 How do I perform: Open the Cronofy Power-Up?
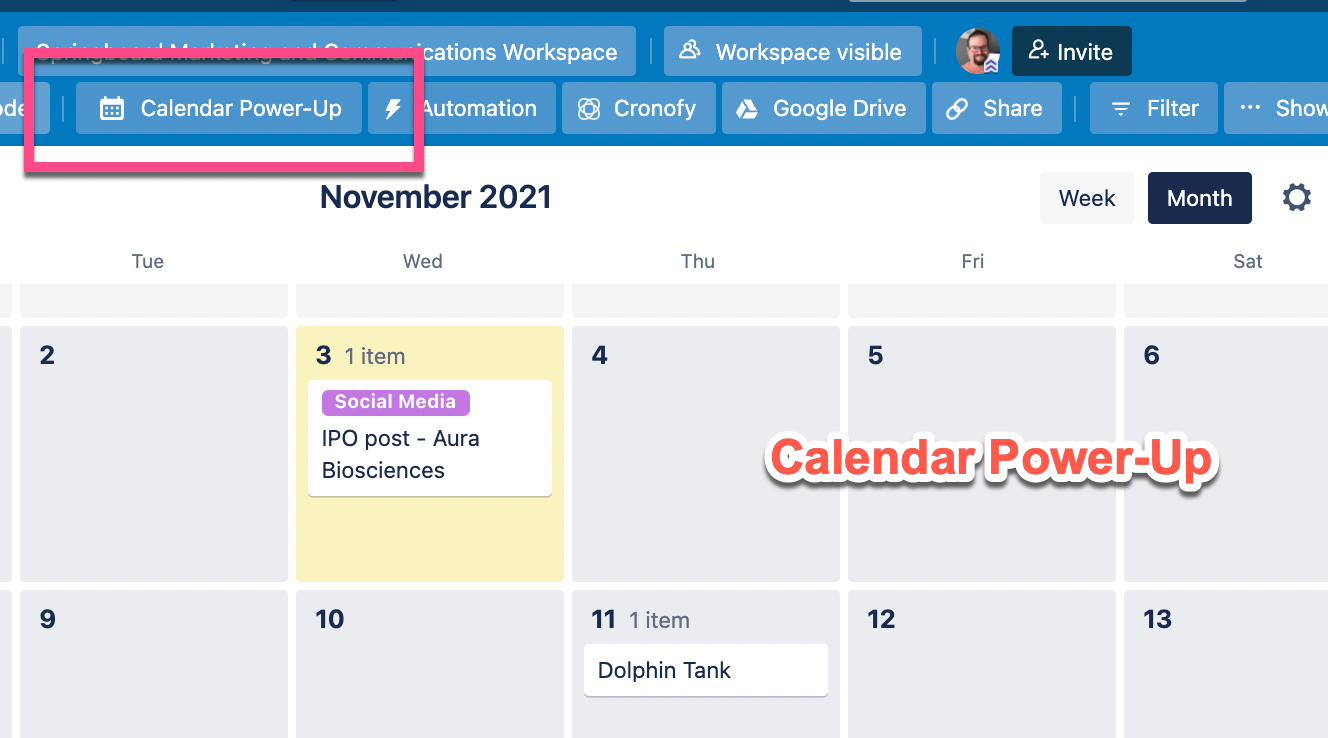pyautogui.click(x=638, y=108)
